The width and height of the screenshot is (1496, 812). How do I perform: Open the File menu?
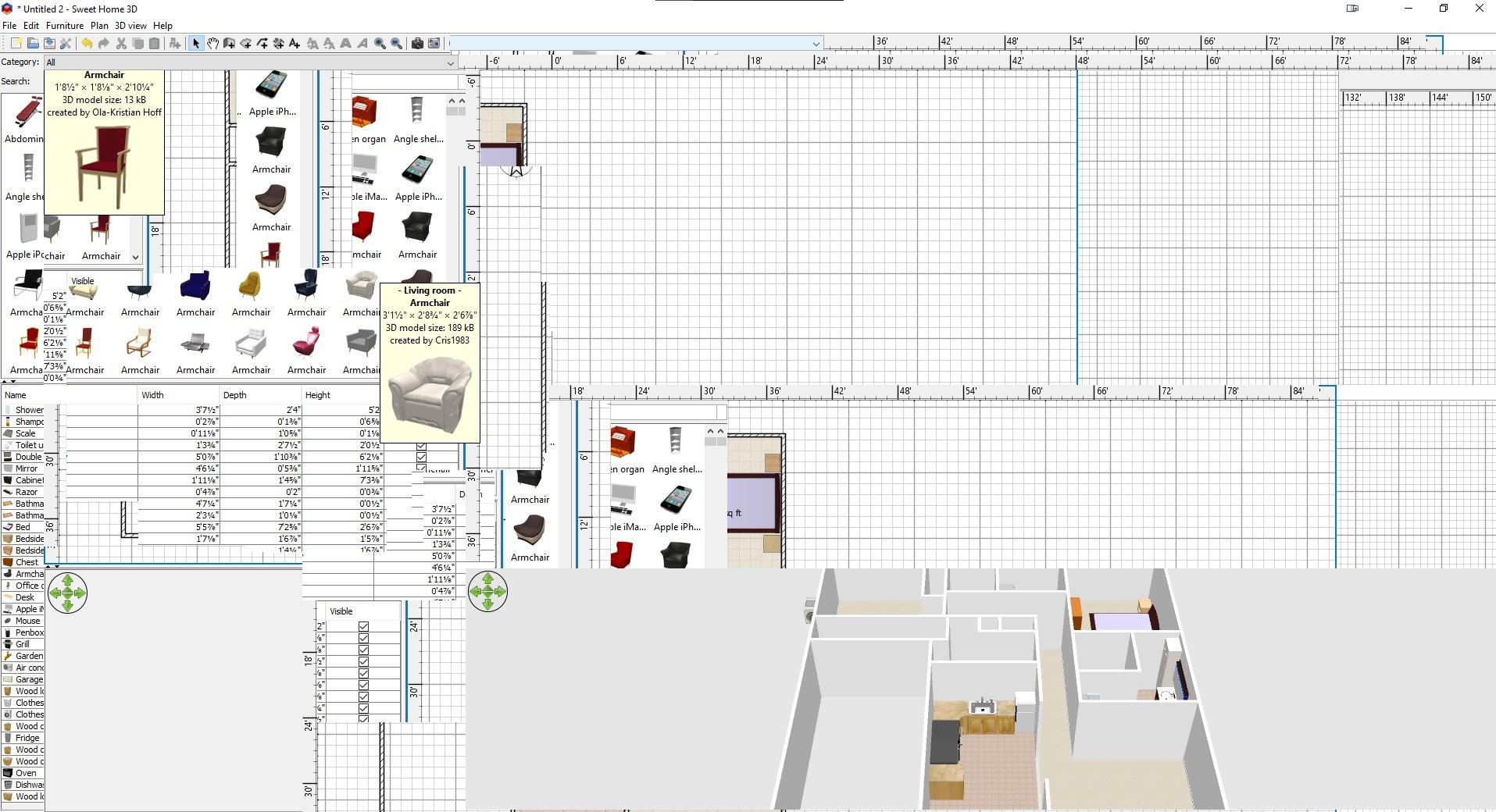9,26
